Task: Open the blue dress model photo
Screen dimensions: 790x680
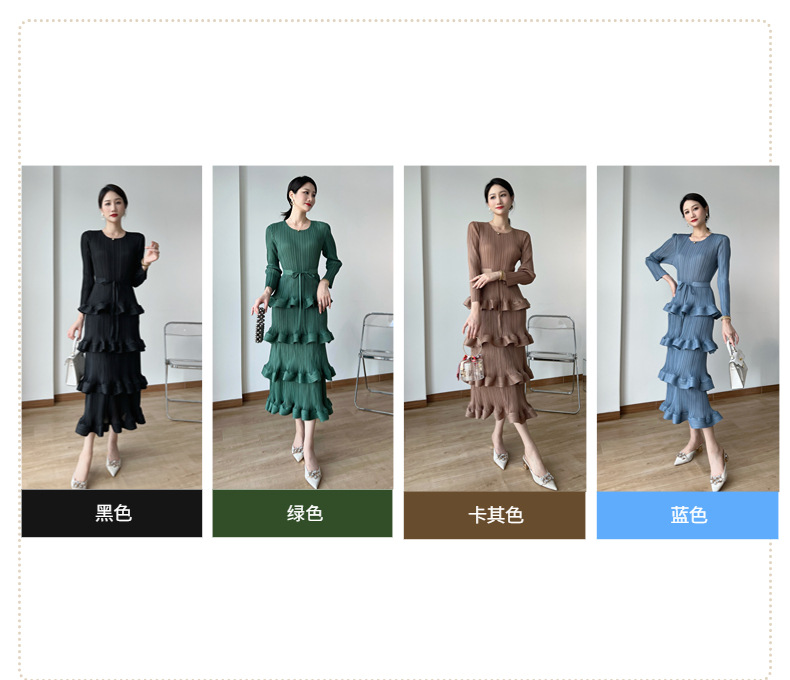Action: tap(688, 328)
